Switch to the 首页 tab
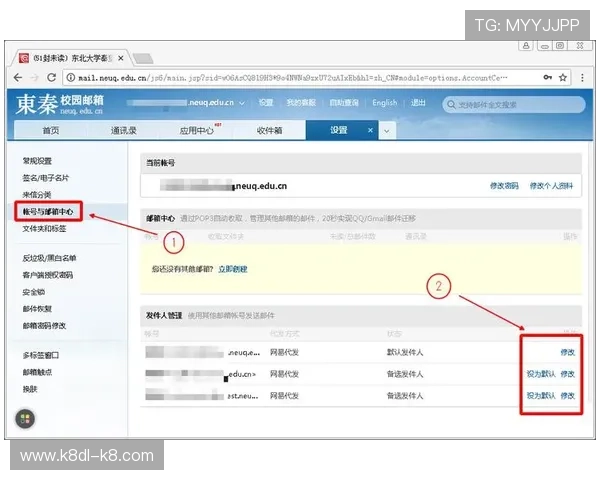This screenshot has width=600, height=480. [x=50, y=130]
